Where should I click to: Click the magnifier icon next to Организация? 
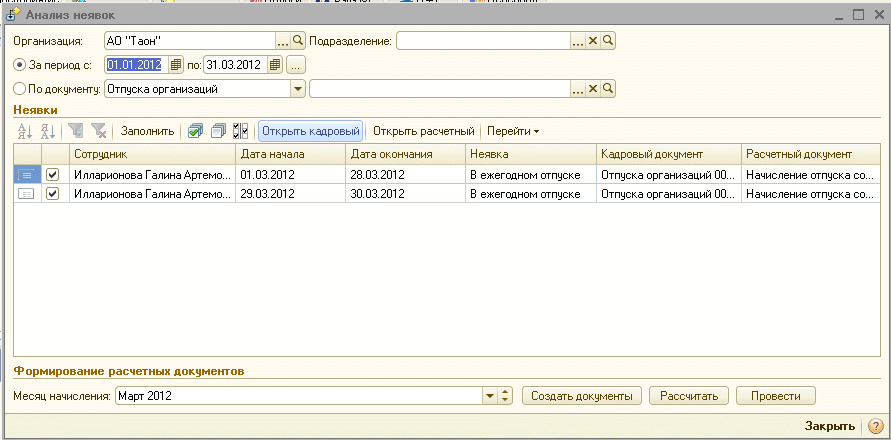click(297, 41)
